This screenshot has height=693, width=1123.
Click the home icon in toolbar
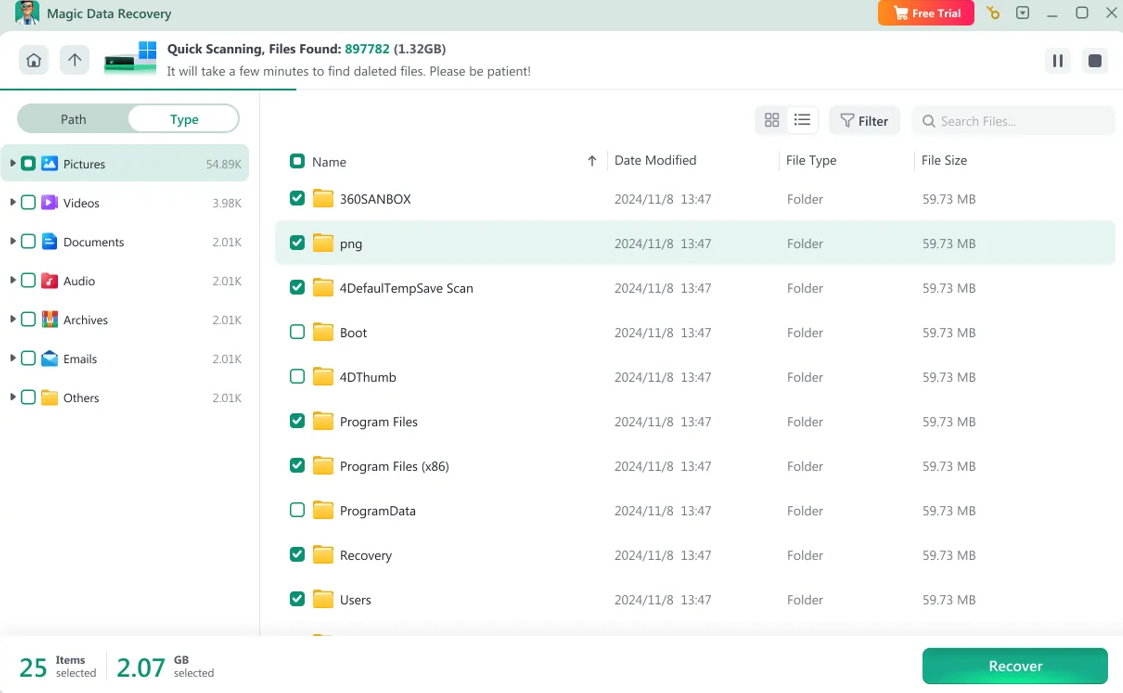[34, 61]
